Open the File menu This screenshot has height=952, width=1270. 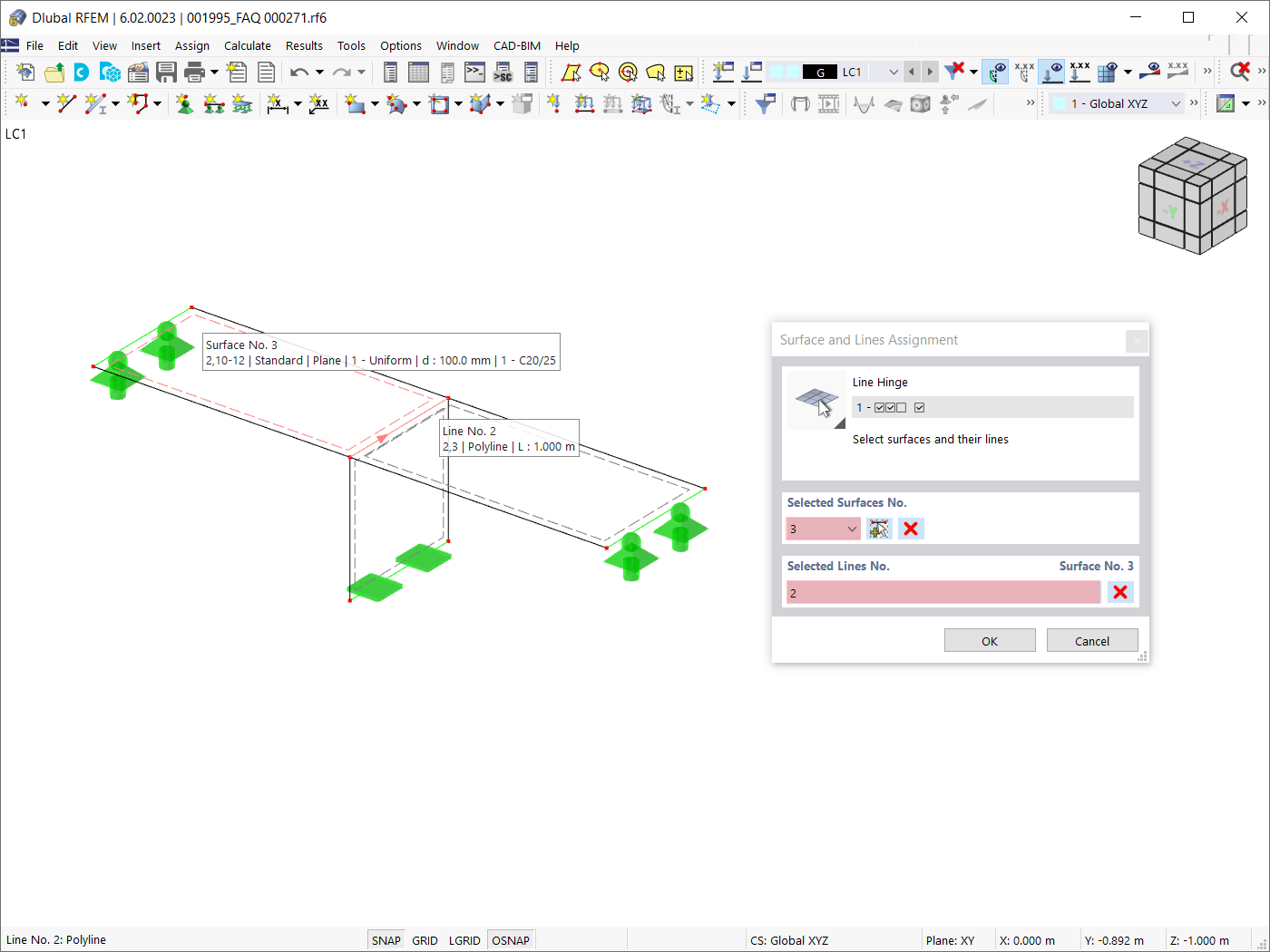coord(34,45)
